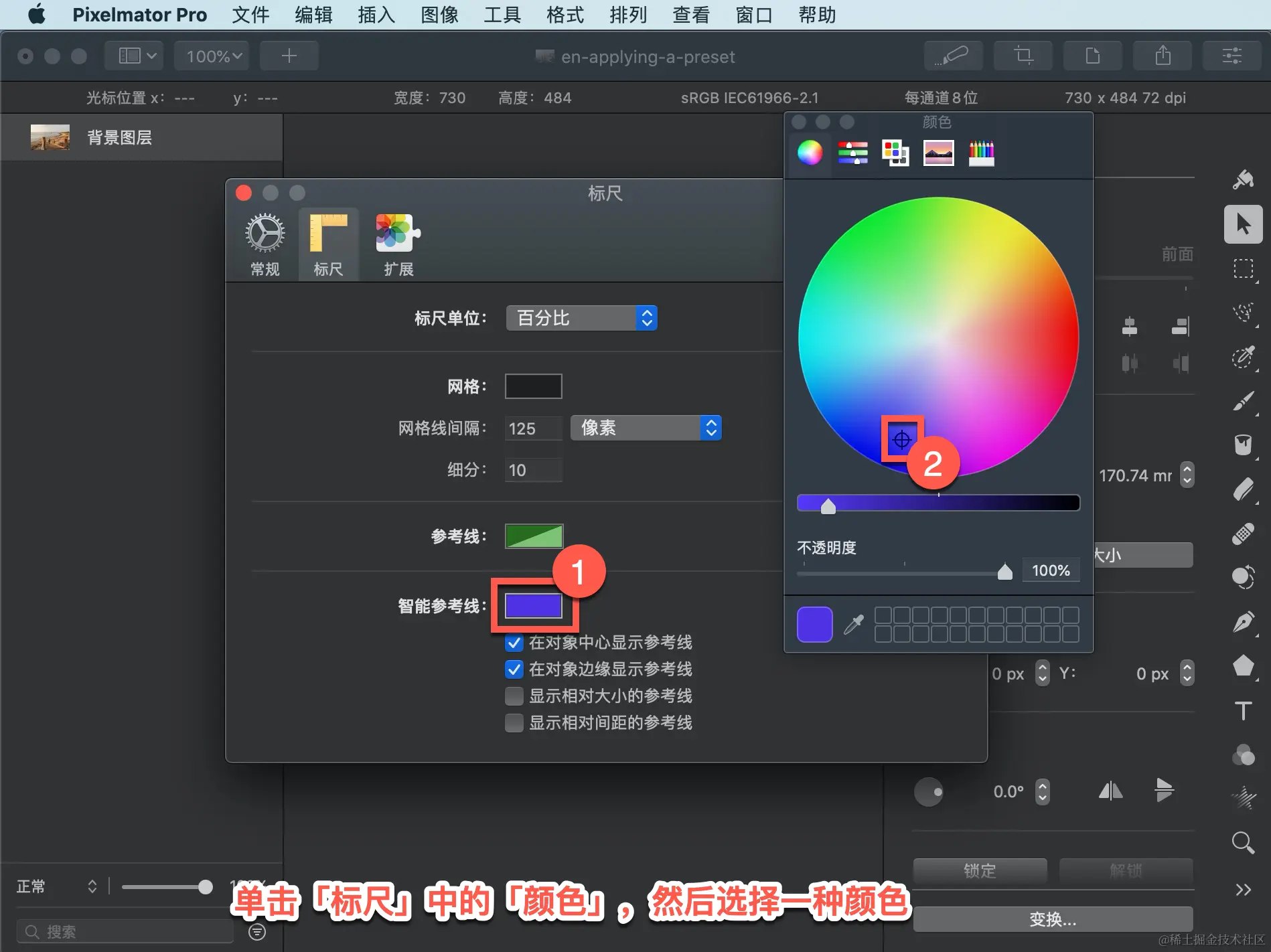Select the Repair bandage tool
The width and height of the screenshot is (1271, 952).
tap(1244, 534)
